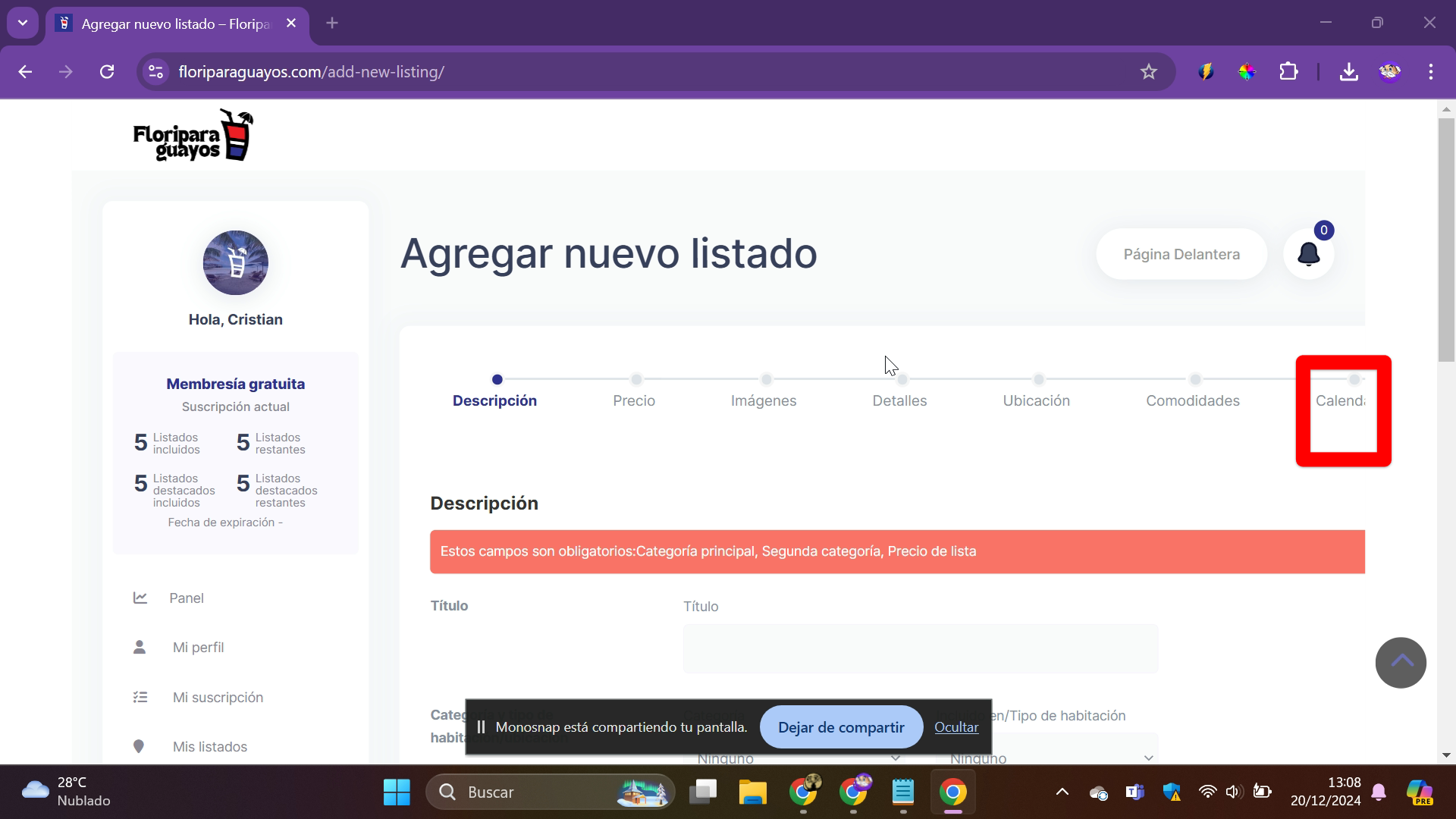Open clock and calendar flyout
This screenshot has height=819, width=1456.
click(1326, 792)
